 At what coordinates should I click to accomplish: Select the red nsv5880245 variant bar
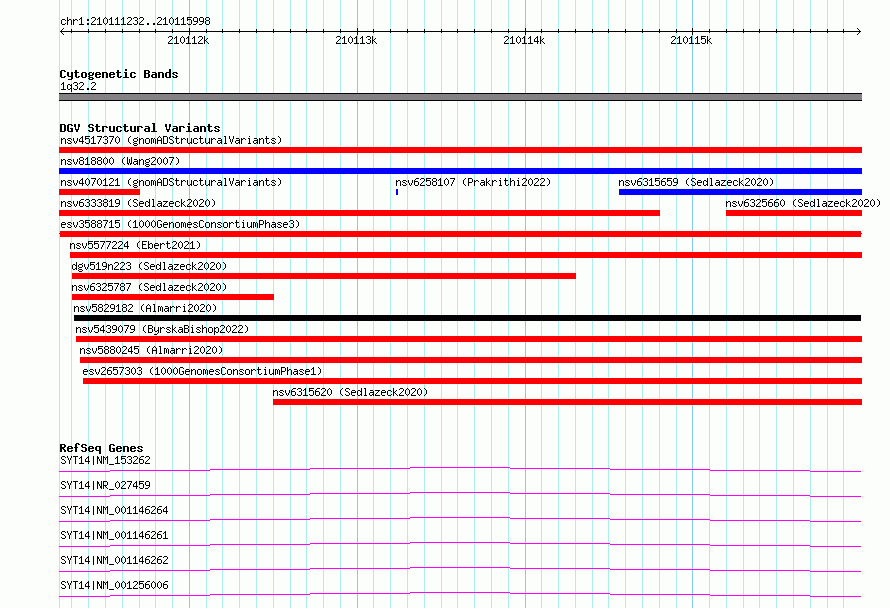tap(471, 360)
